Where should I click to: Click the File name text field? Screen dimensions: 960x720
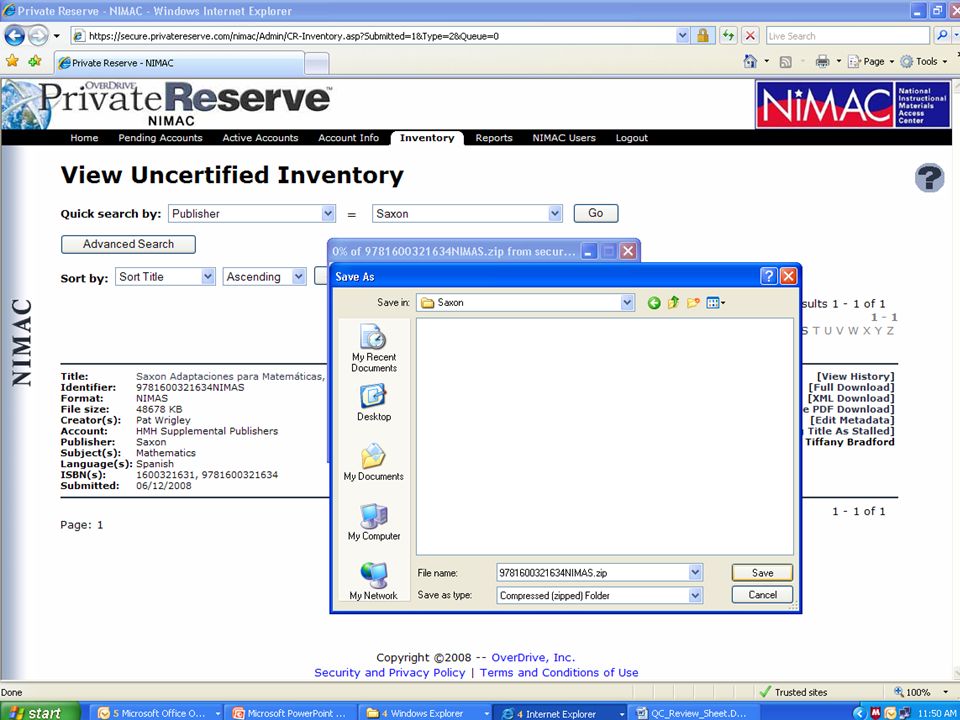[591, 572]
